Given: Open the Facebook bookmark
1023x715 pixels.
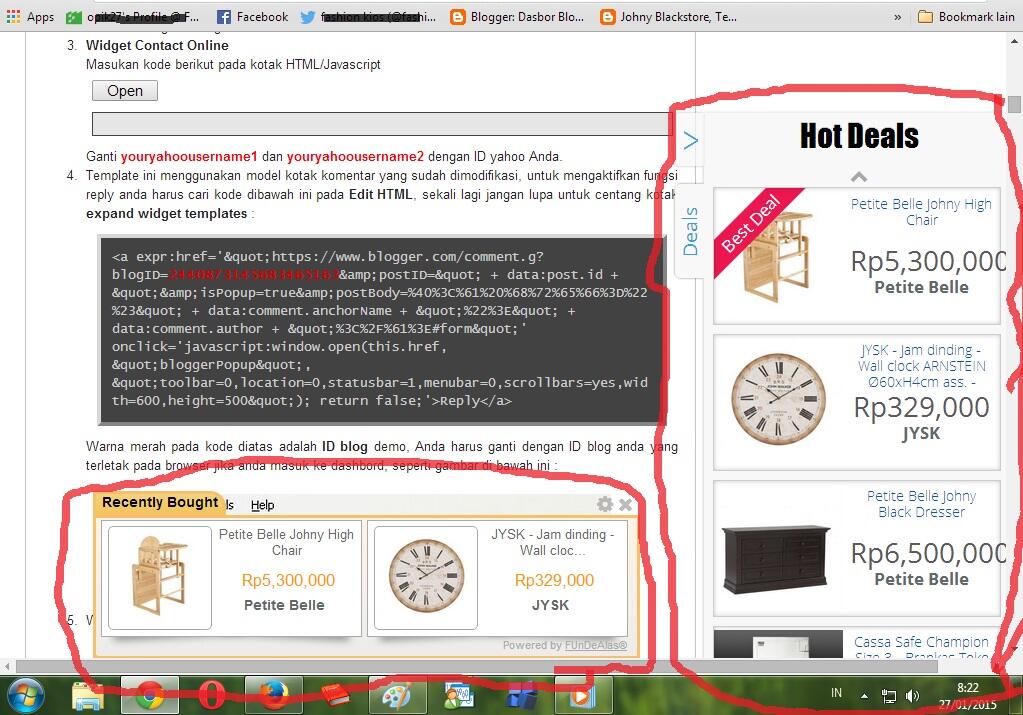Looking at the screenshot, I should [x=252, y=17].
